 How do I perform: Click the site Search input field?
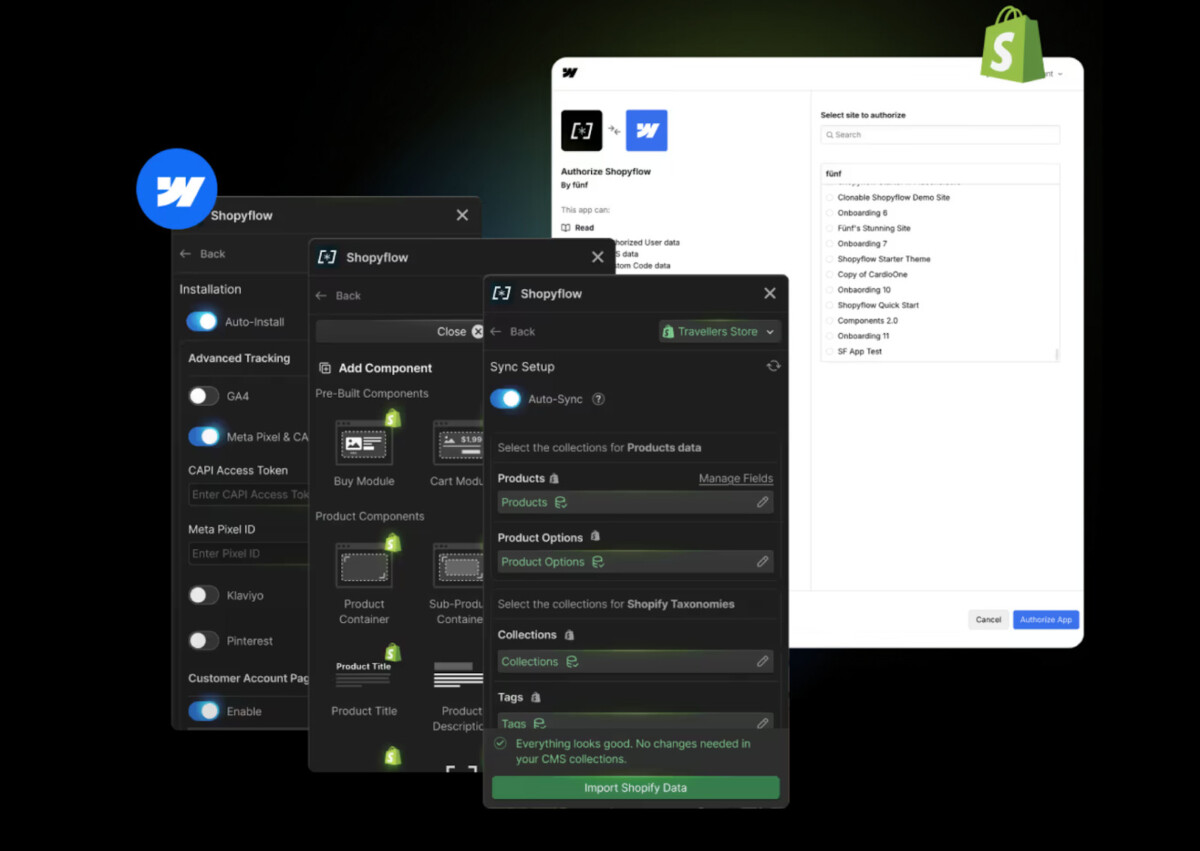(x=940, y=135)
